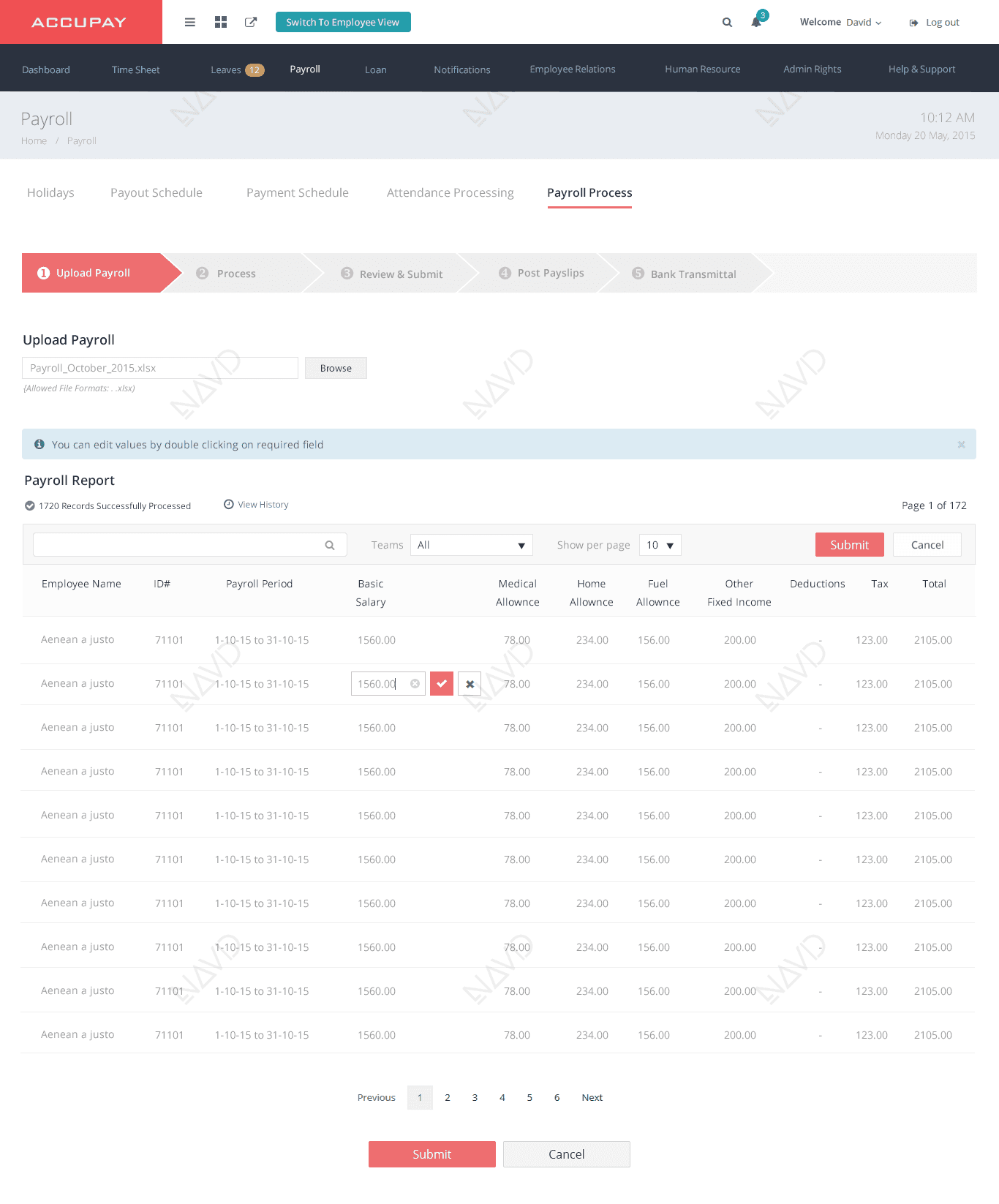Go to Dashboard in the nav bar
Viewport: 999px width, 1204px height.
tap(46, 69)
